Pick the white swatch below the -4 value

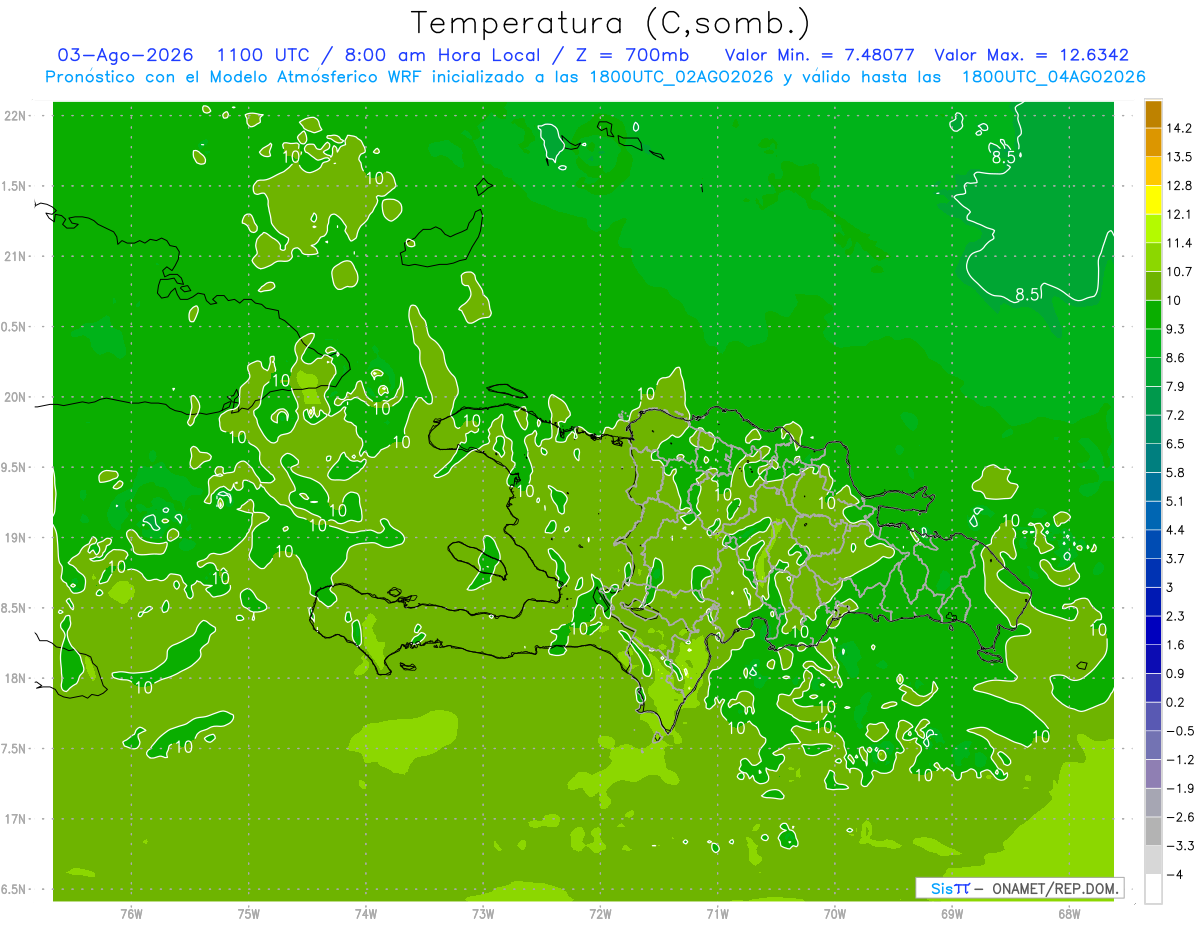coord(1153,889)
